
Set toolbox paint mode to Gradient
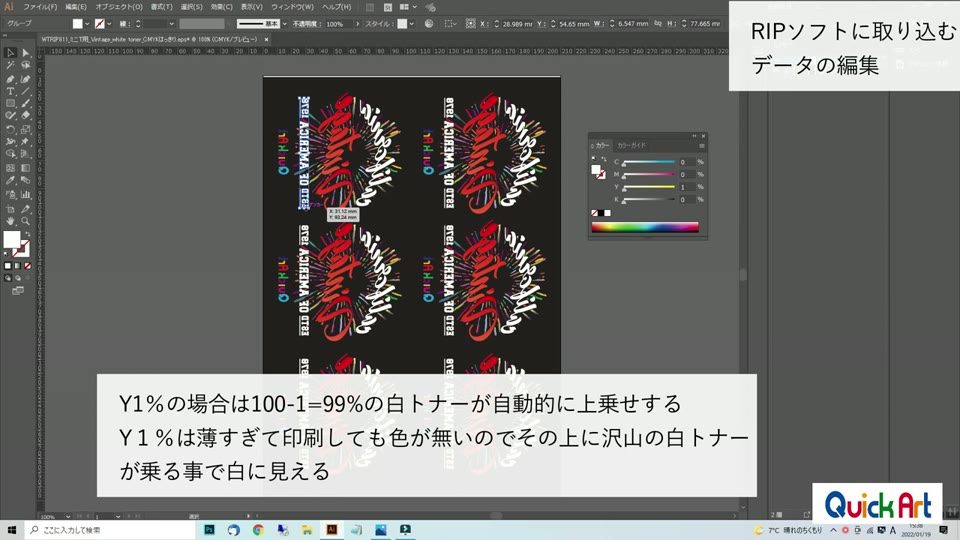[x=18, y=266]
